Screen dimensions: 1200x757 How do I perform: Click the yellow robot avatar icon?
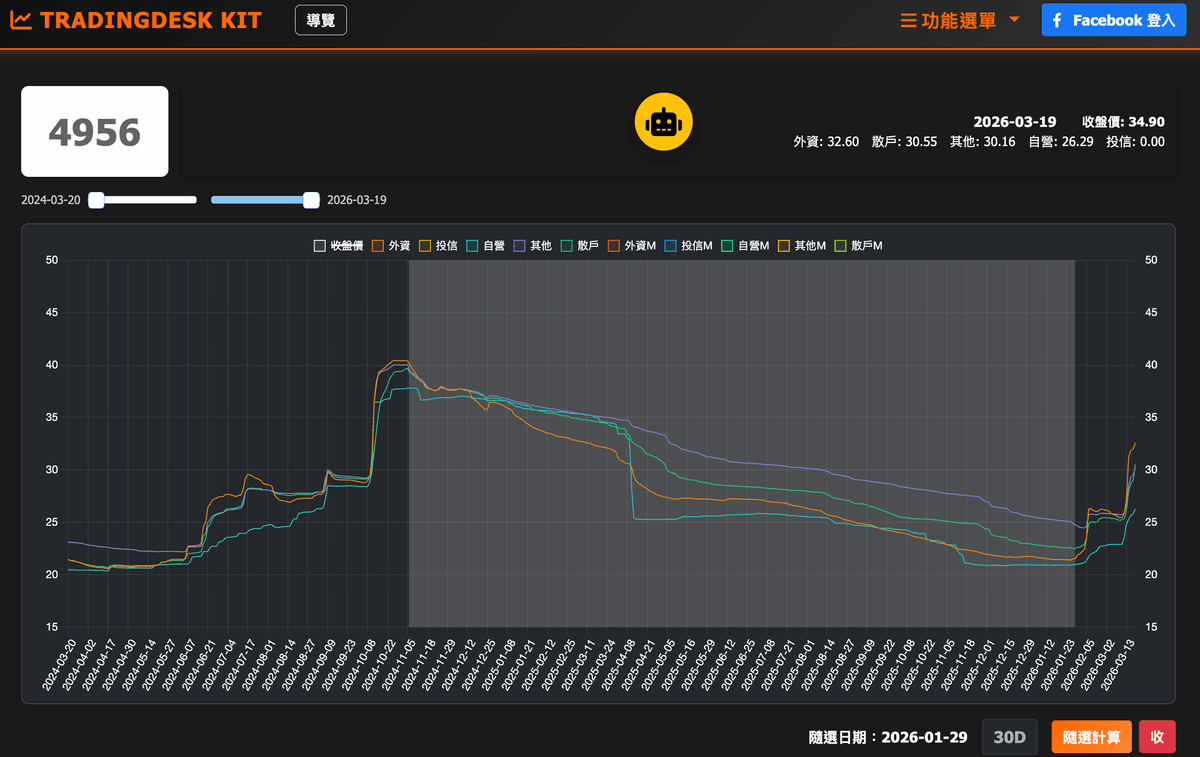[663, 122]
